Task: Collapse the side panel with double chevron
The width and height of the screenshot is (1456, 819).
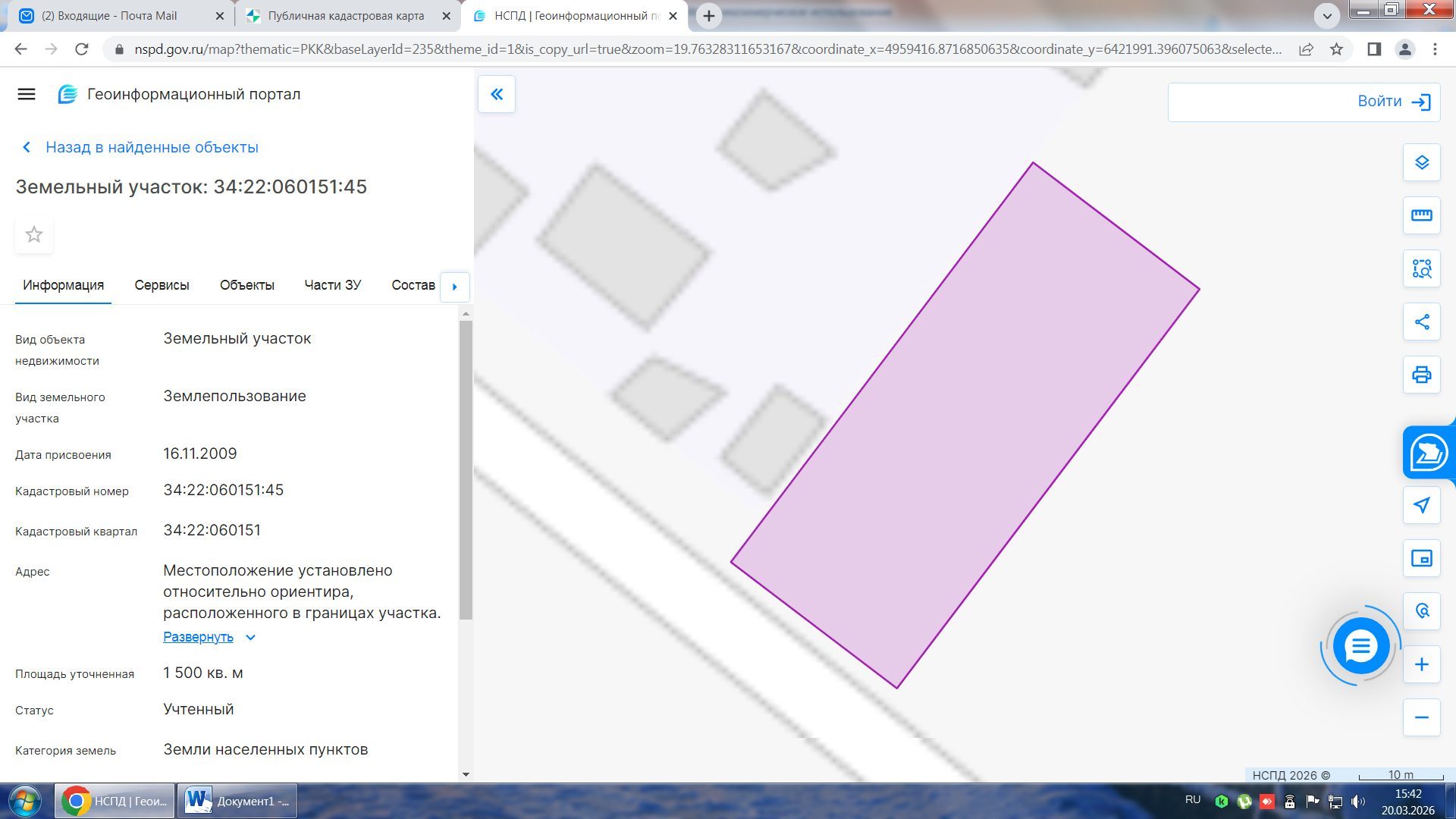Action: point(497,94)
